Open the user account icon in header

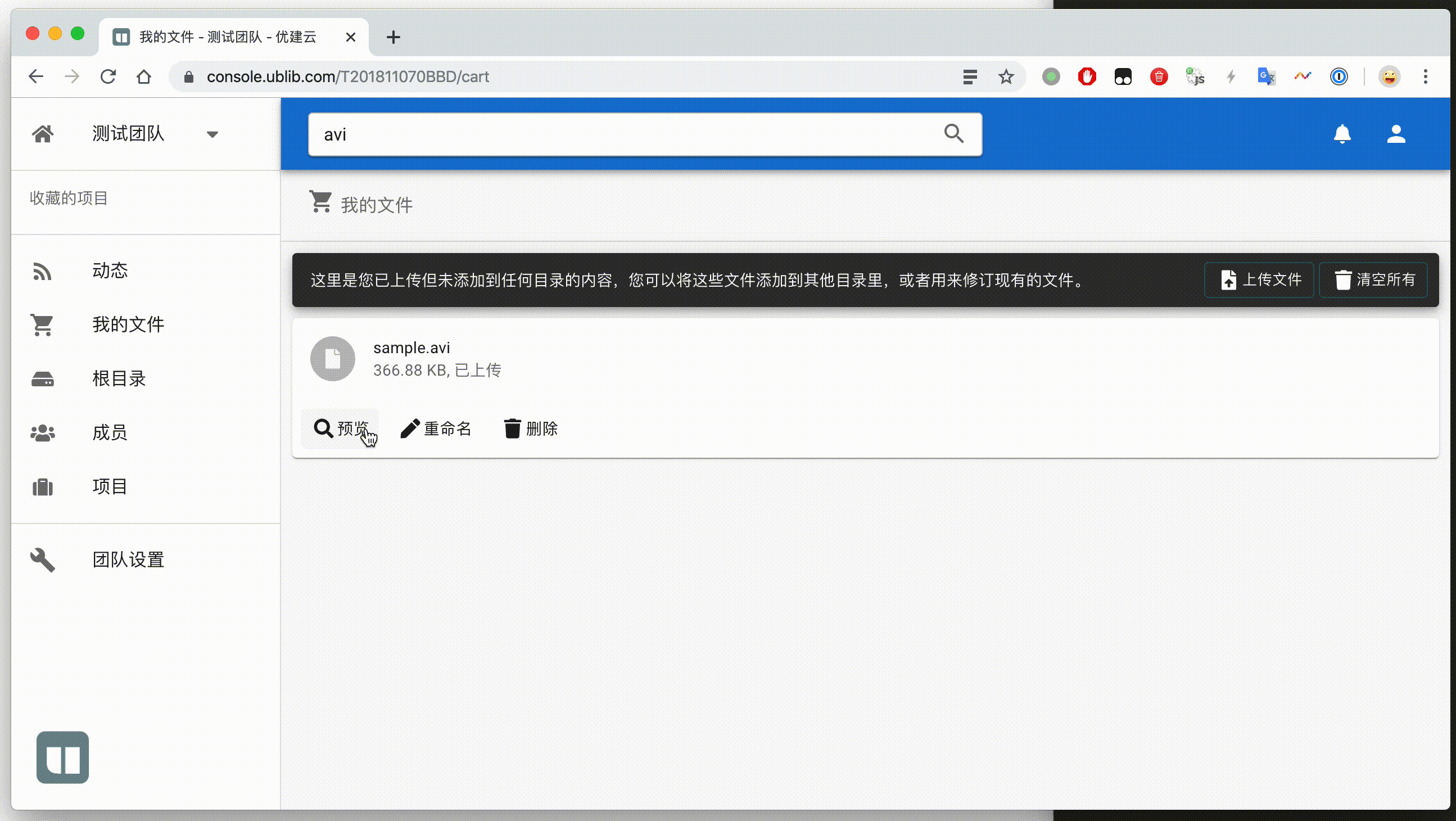(1395, 134)
